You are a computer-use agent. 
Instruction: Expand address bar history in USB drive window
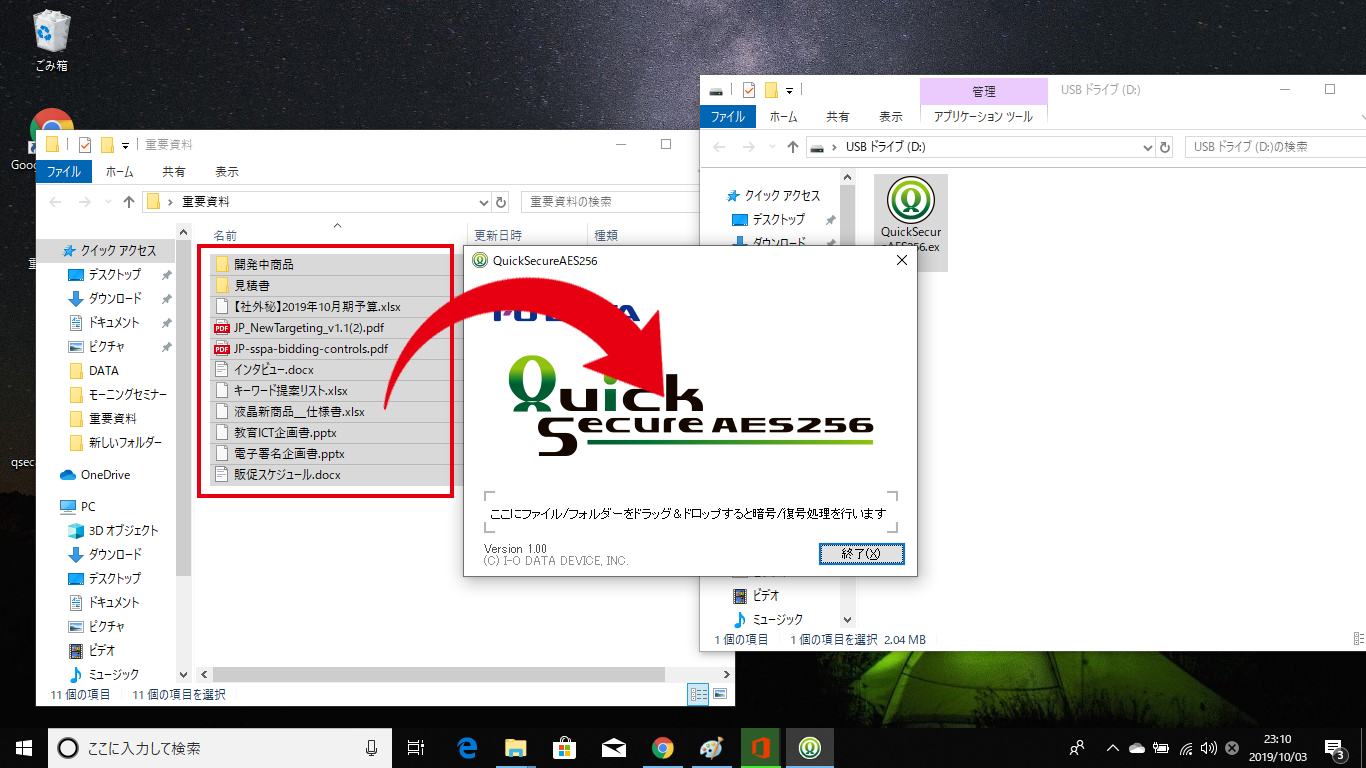(x=1147, y=147)
